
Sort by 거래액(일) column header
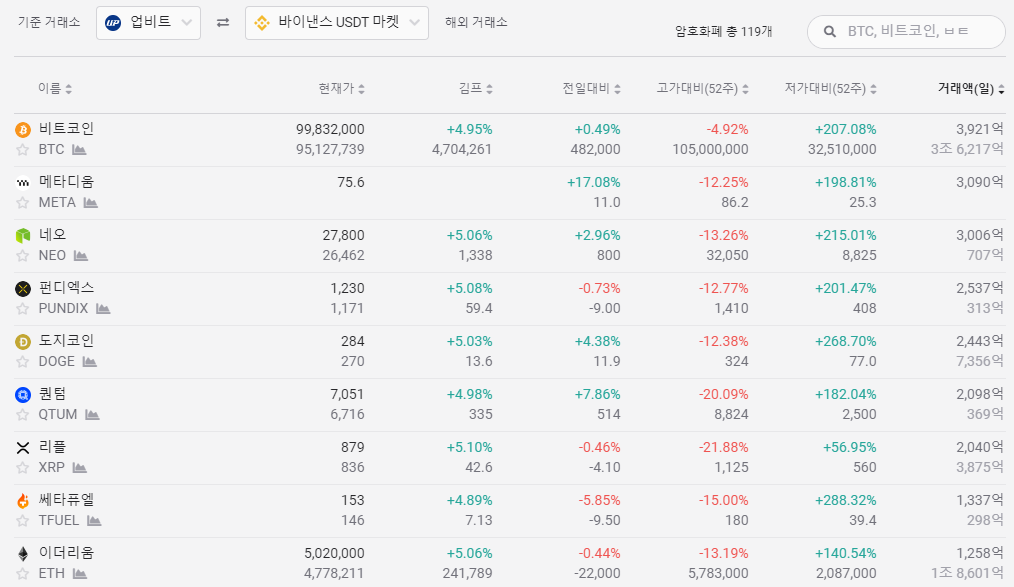pos(971,89)
